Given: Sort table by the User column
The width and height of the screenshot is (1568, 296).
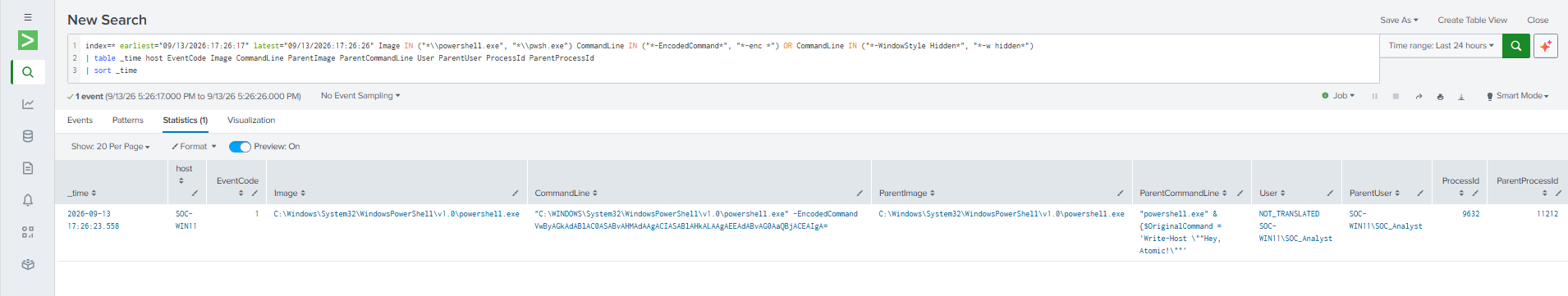Looking at the screenshot, I should tap(1272, 194).
